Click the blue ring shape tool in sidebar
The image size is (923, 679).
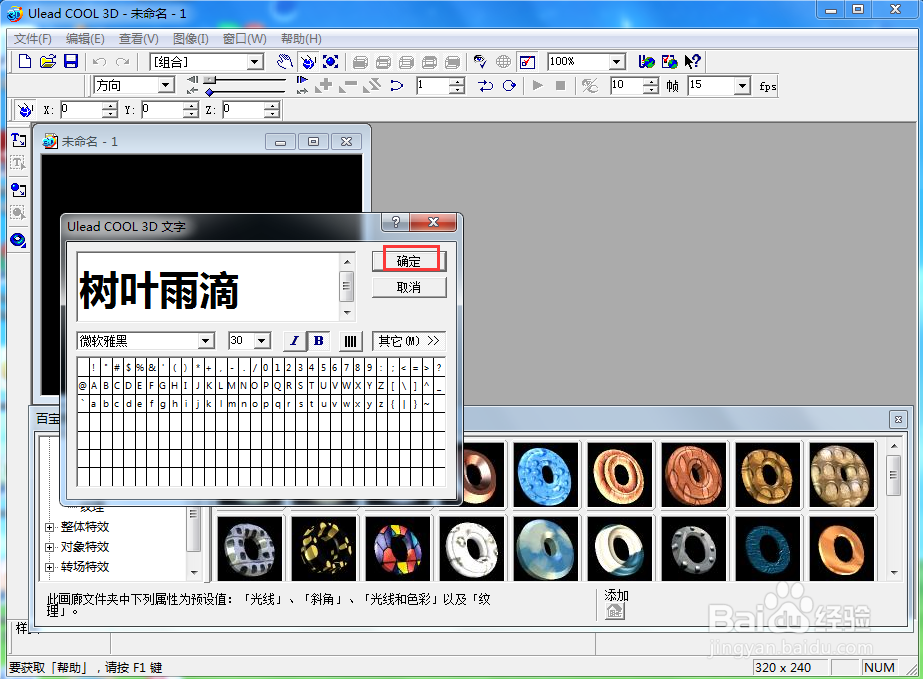pos(18,240)
